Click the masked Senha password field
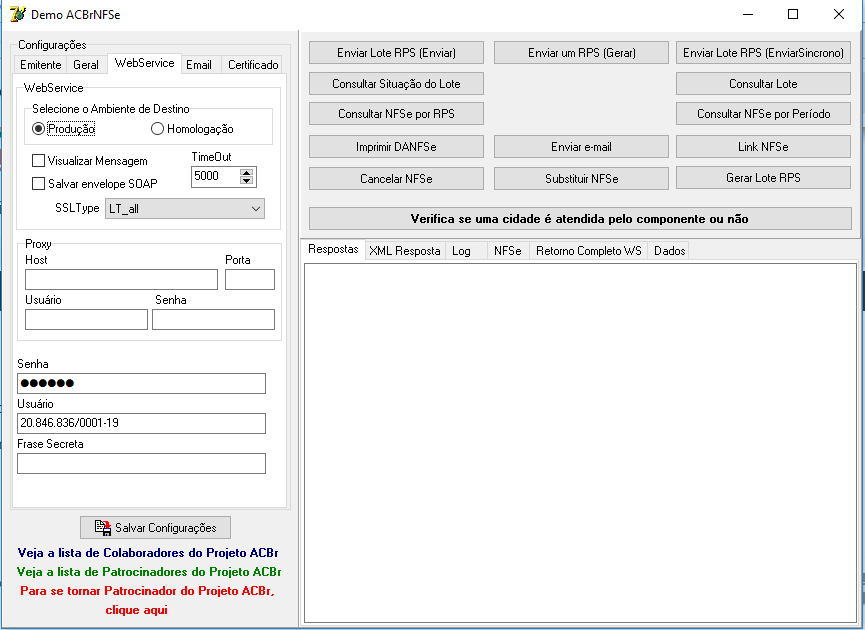Viewport: 865px width, 630px height. click(x=141, y=383)
